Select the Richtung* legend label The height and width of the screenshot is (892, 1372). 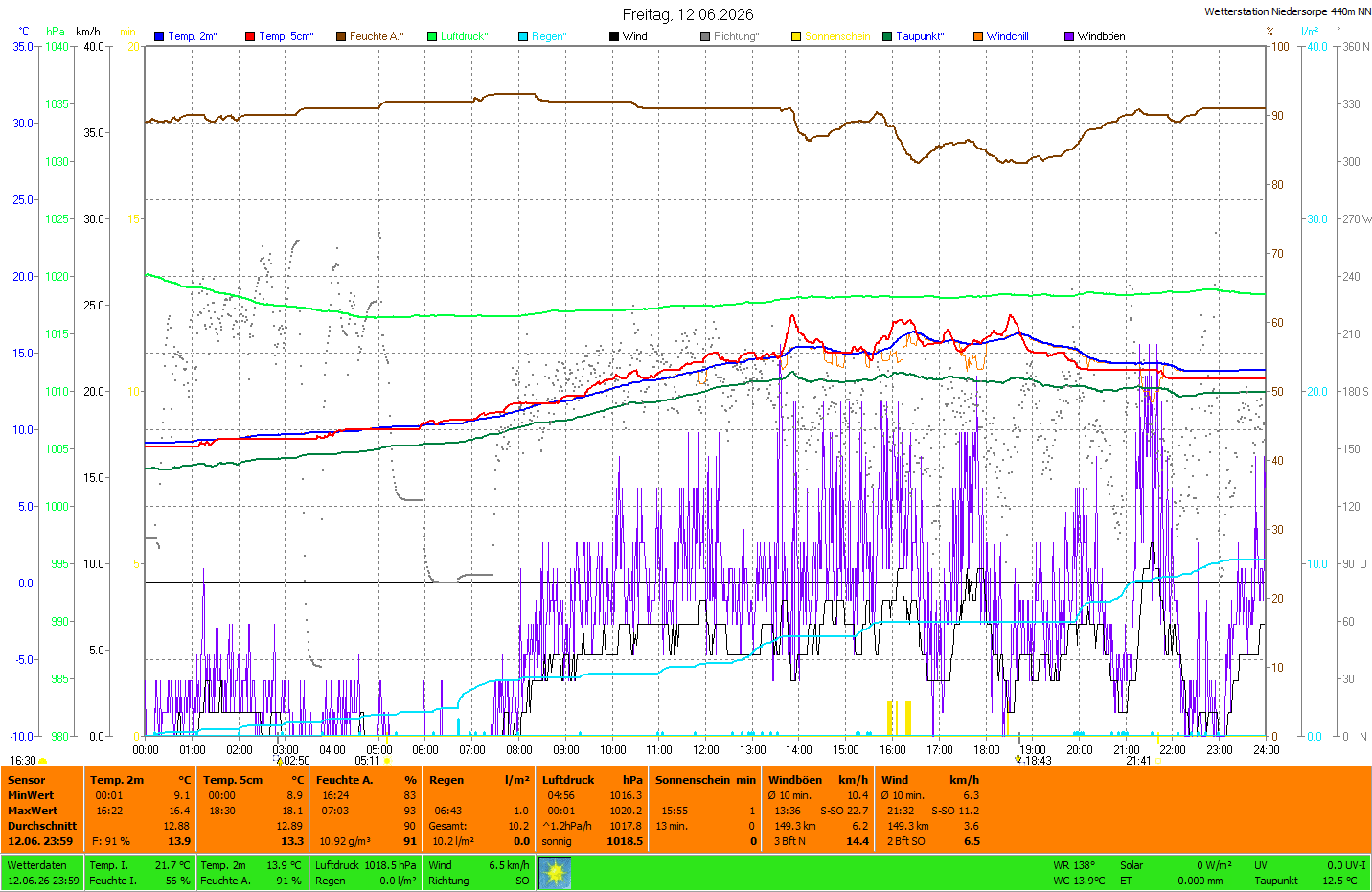pyautogui.click(x=737, y=36)
